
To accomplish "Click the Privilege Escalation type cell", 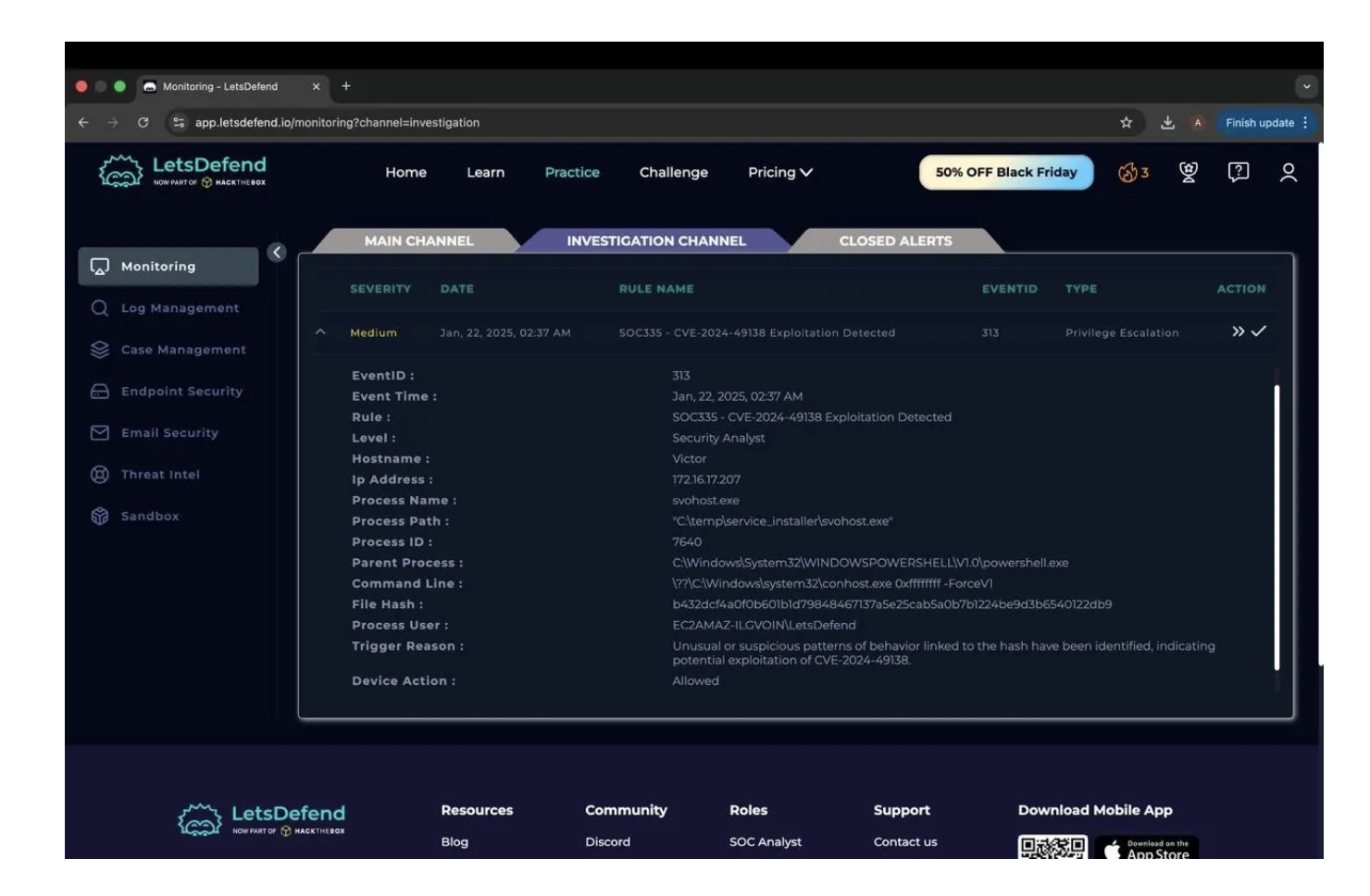I will pyautogui.click(x=1122, y=332).
